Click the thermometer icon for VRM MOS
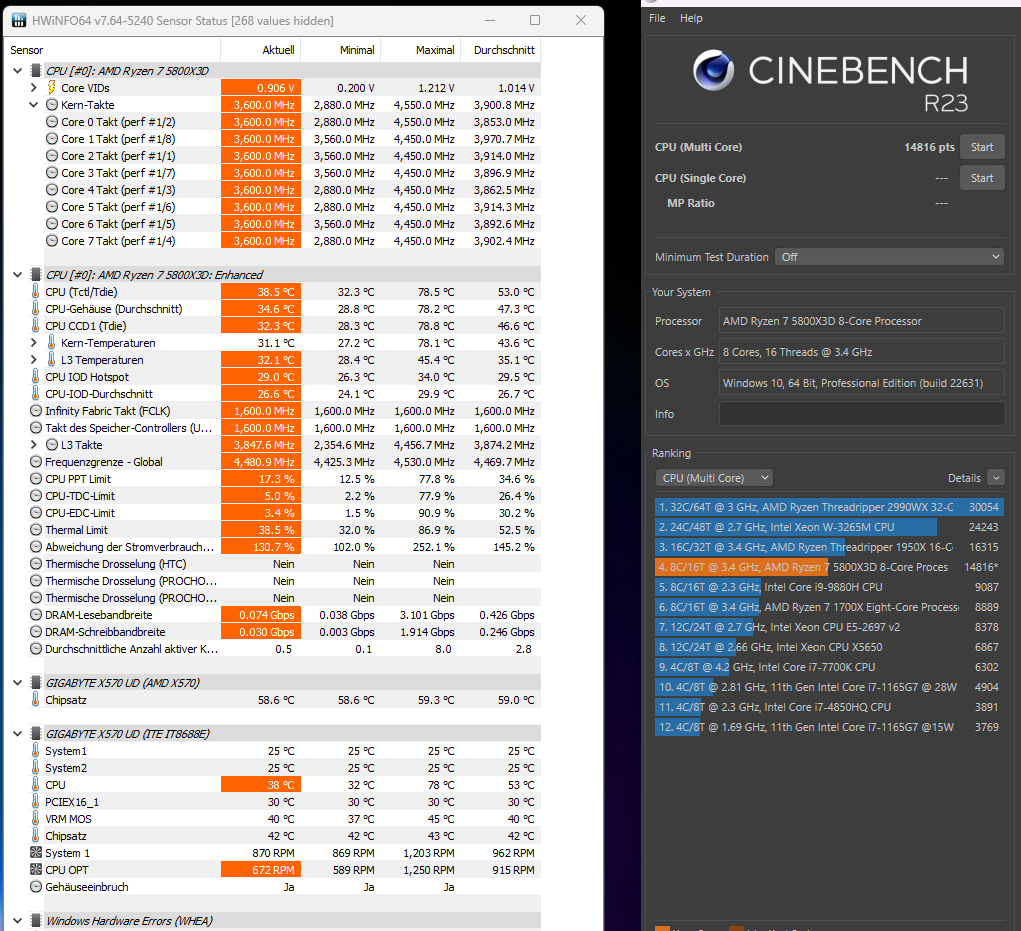Screen dimensions: 1021x931 36,818
